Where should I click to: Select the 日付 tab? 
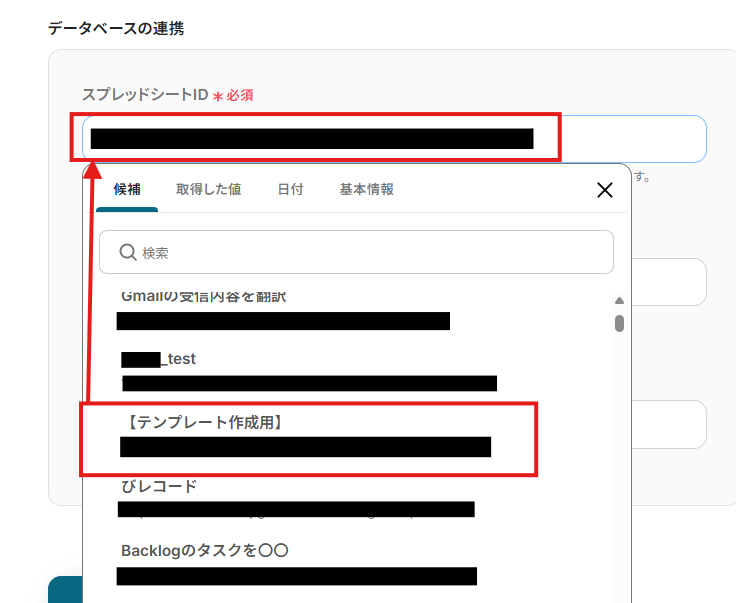click(x=291, y=190)
